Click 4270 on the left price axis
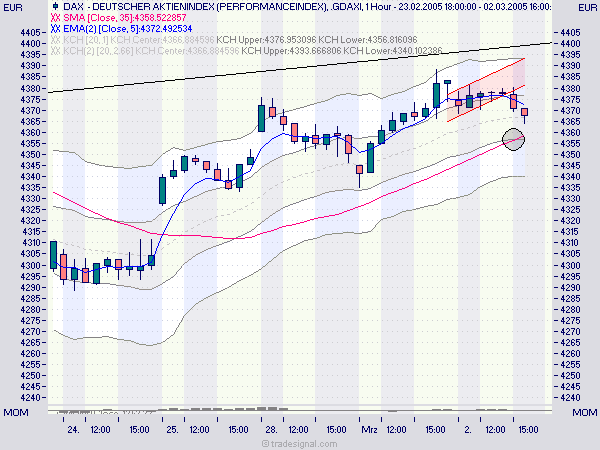600x450 pixels. (x=31, y=332)
